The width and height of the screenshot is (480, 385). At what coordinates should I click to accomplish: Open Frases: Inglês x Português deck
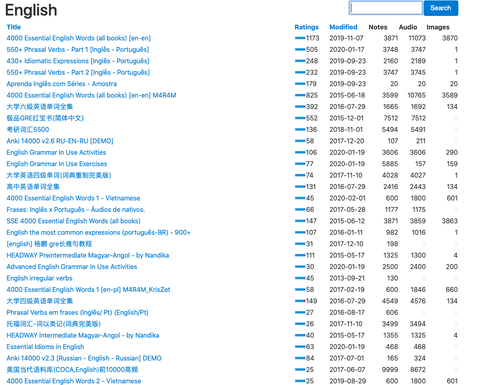[x=76, y=210]
